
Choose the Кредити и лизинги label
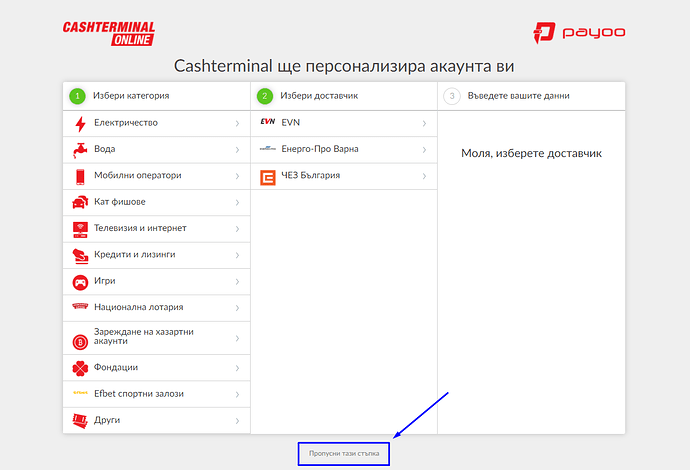tap(135, 255)
